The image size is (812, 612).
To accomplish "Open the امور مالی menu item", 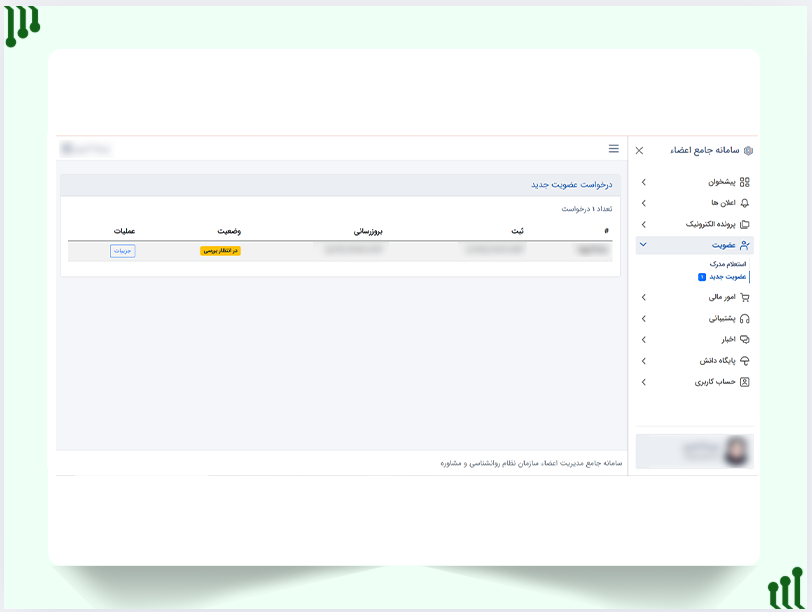I will point(694,297).
